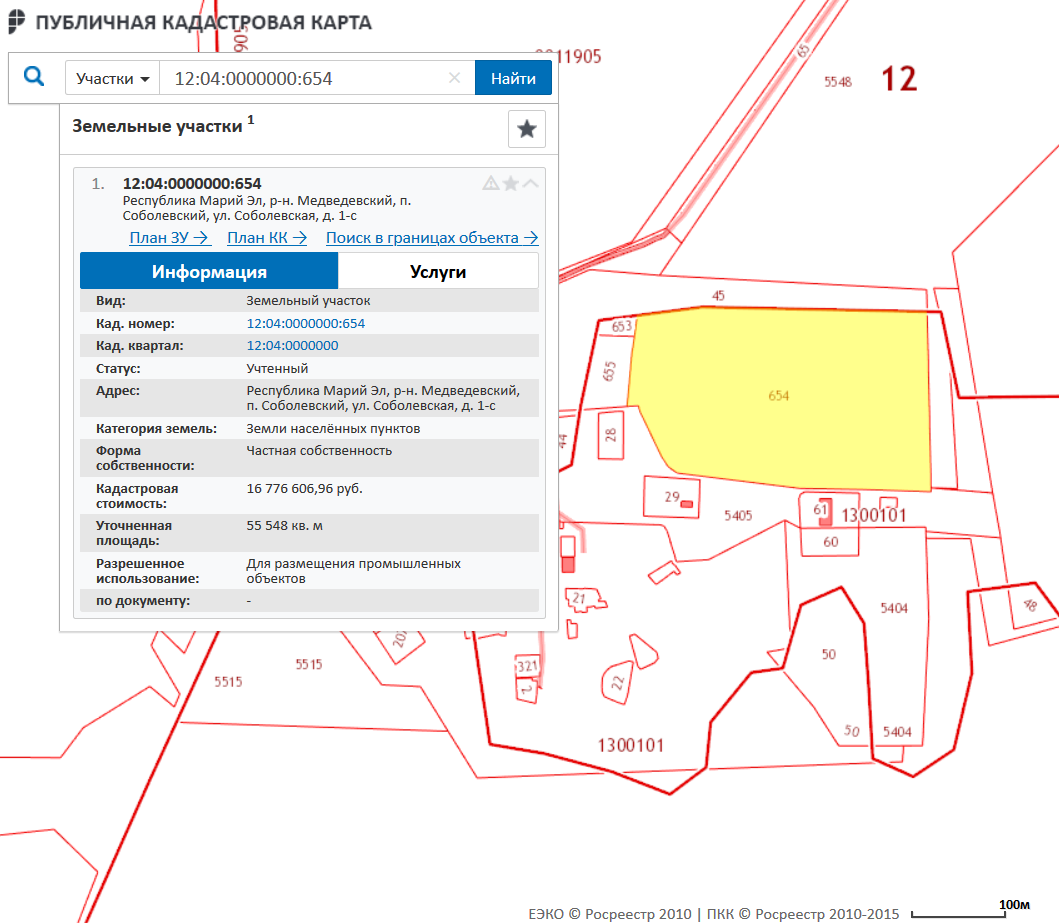Click parcel label 5405 on map
This screenshot has height=923, width=1059.
click(x=738, y=516)
